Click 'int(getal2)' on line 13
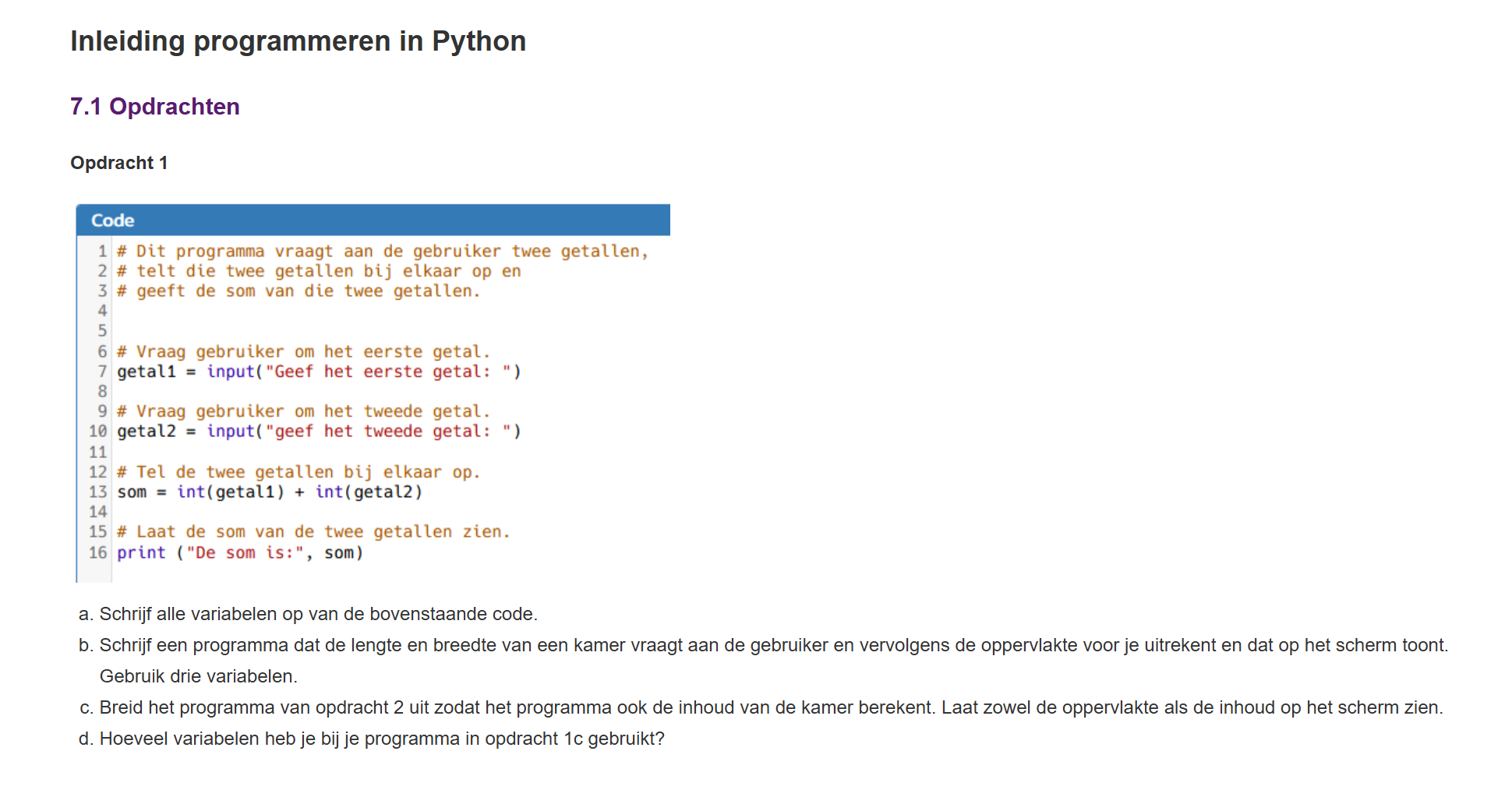The height and width of the screenshot is (797, 1512). click(x=369, y=492)
